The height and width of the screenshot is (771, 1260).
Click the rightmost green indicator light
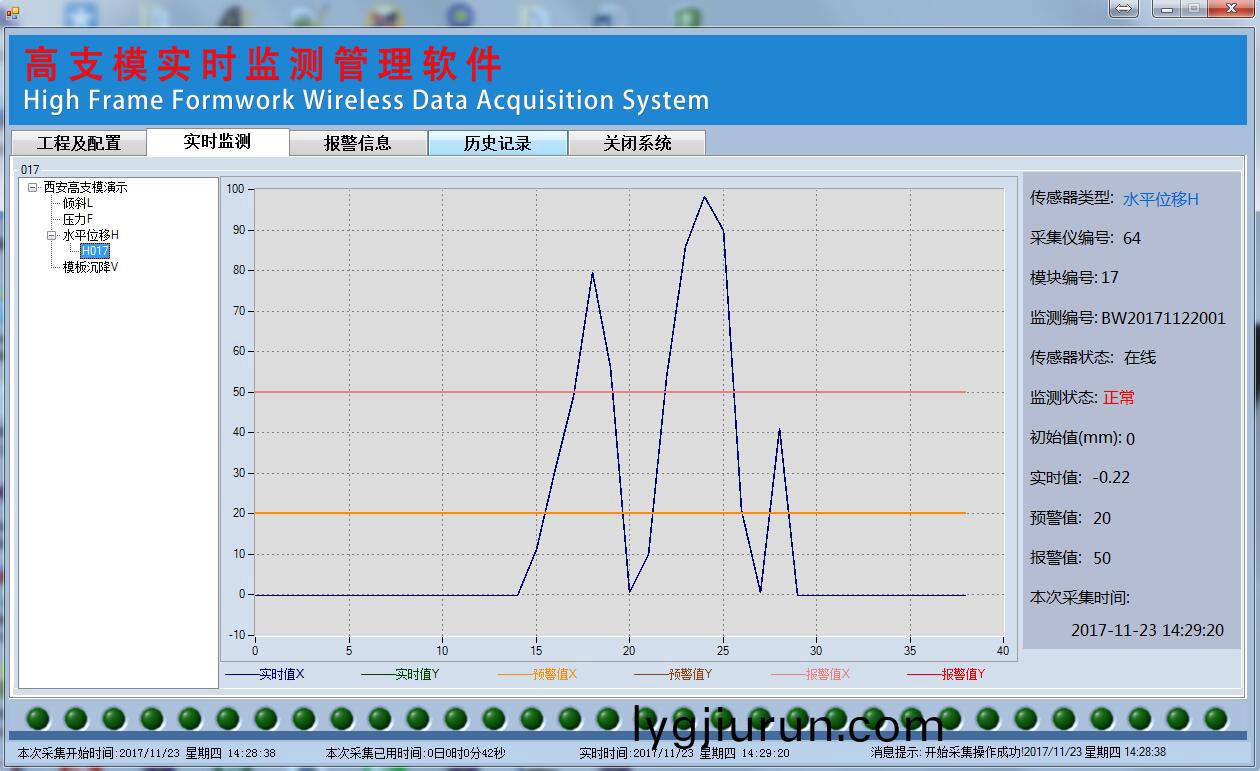(x=1216, y=718)
